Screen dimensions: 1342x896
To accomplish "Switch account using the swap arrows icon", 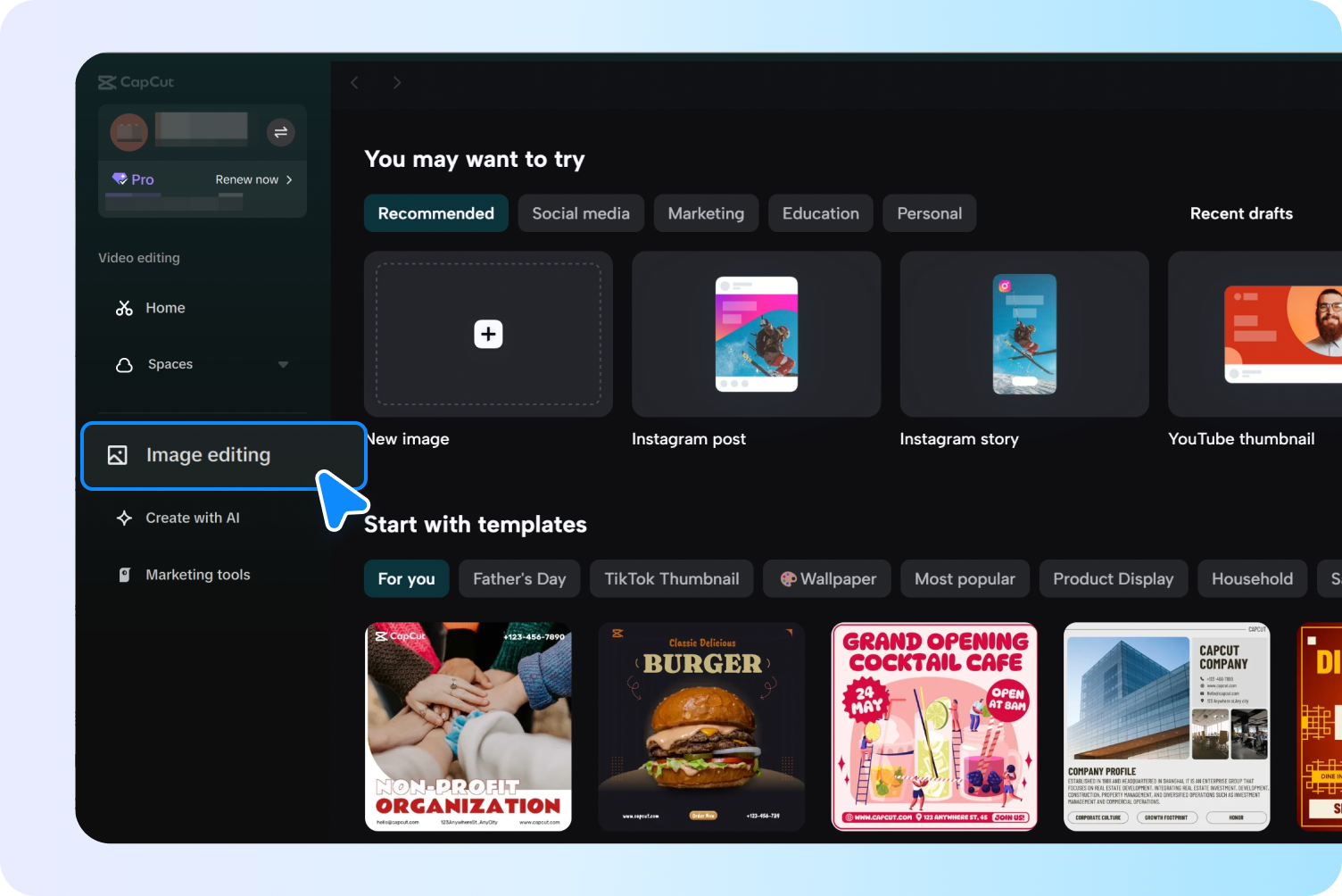I will tap(280, 132).
